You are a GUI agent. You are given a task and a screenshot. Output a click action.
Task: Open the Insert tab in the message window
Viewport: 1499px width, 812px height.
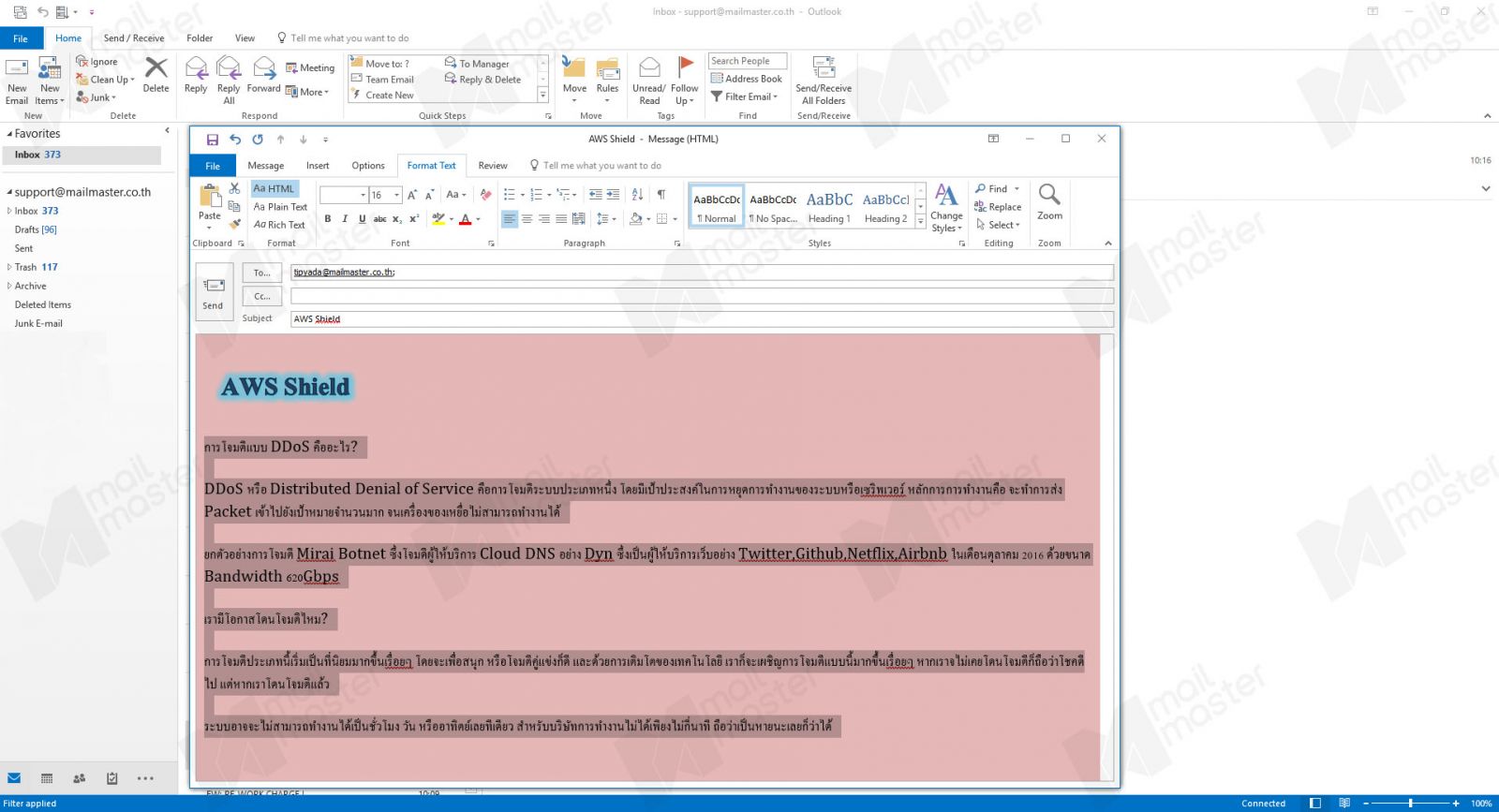(318, 166)
